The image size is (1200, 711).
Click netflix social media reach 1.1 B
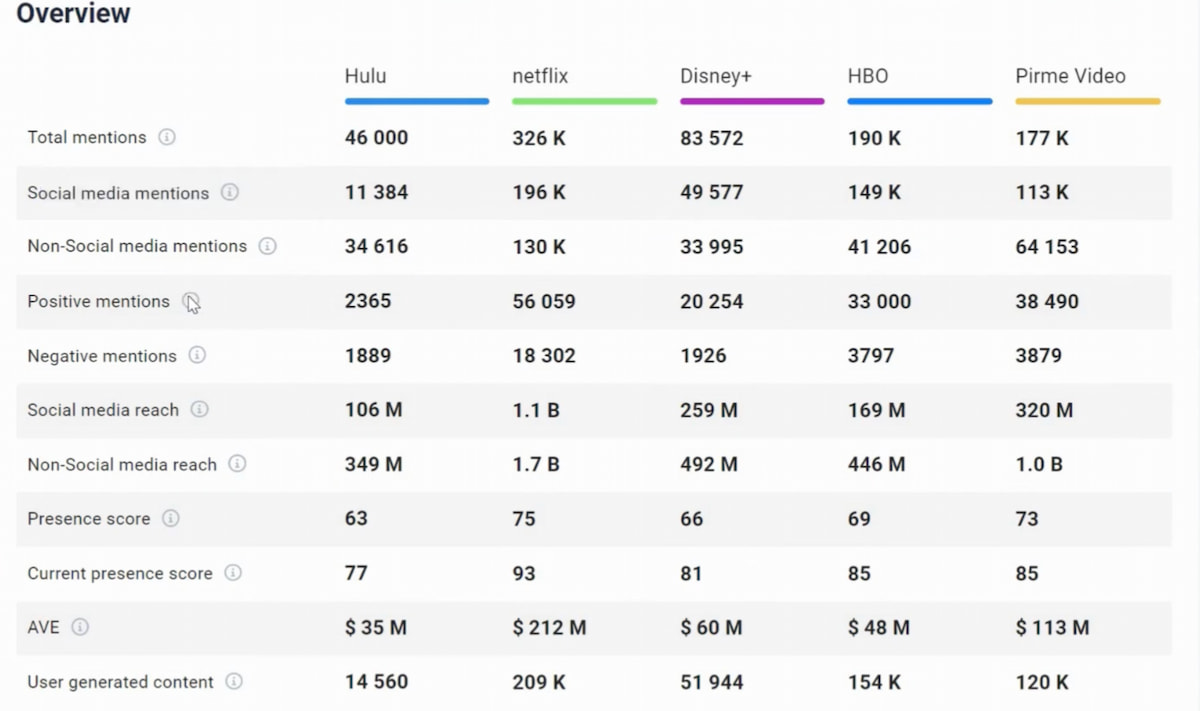click(x=536, y=410)
